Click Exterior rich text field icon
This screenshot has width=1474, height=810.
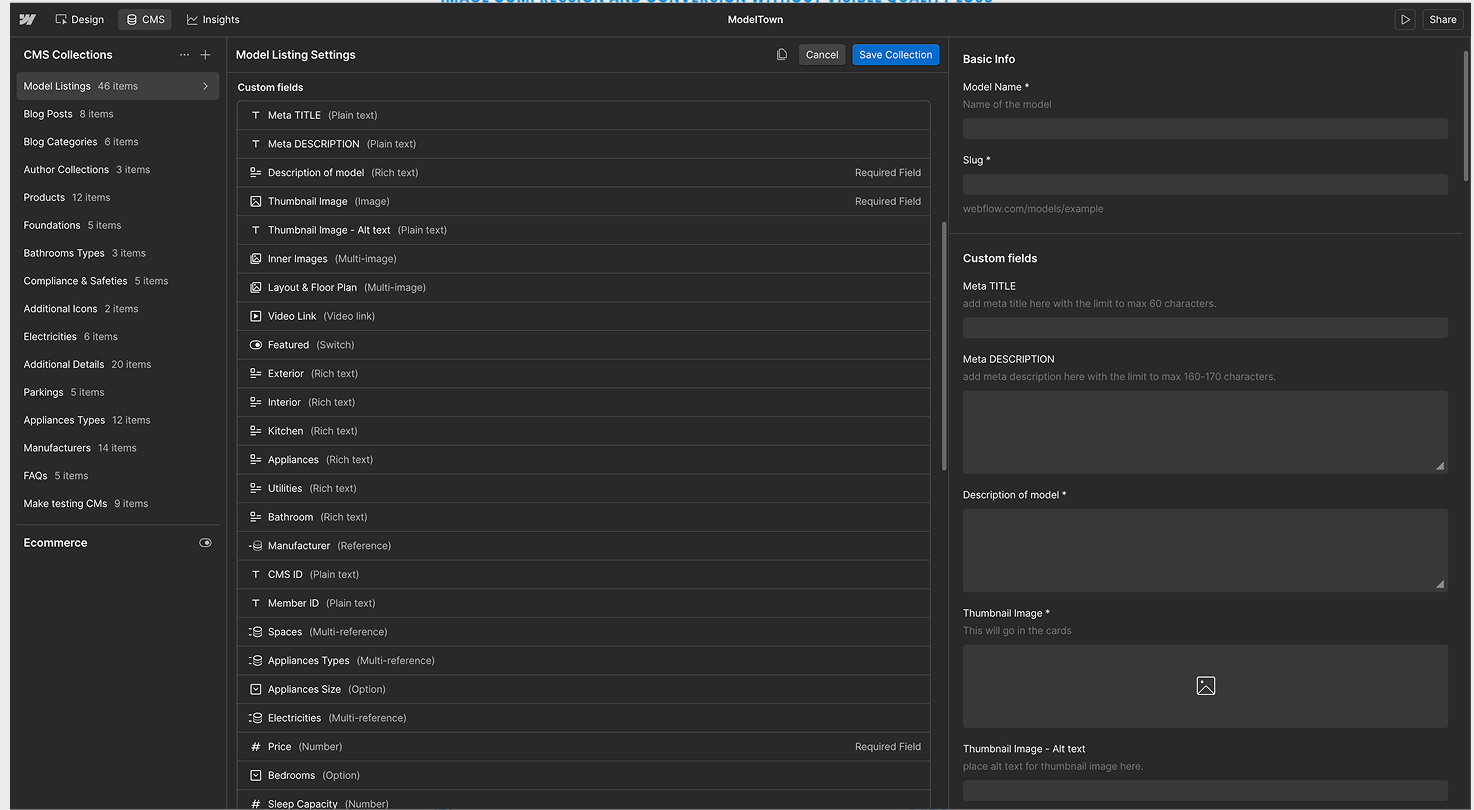[255, 374]
